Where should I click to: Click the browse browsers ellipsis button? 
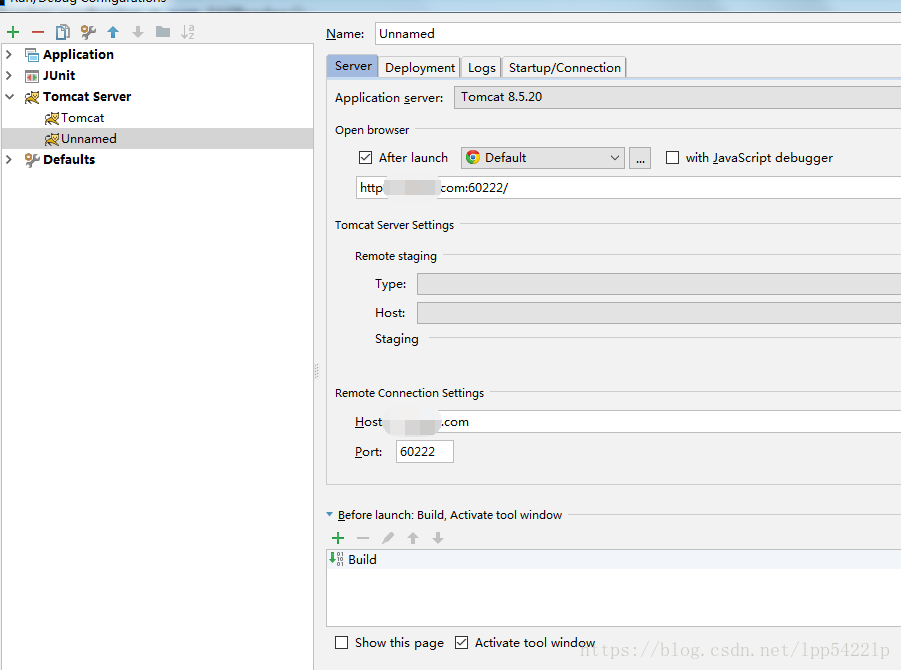640,157
